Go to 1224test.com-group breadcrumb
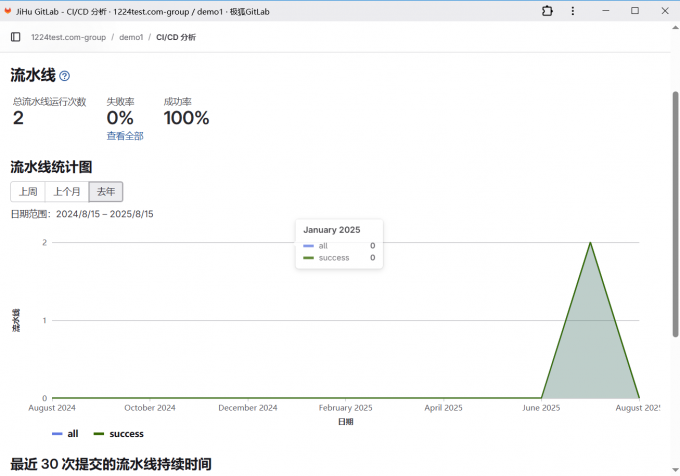This screenshot has height=476, width=680. (68, 37)
